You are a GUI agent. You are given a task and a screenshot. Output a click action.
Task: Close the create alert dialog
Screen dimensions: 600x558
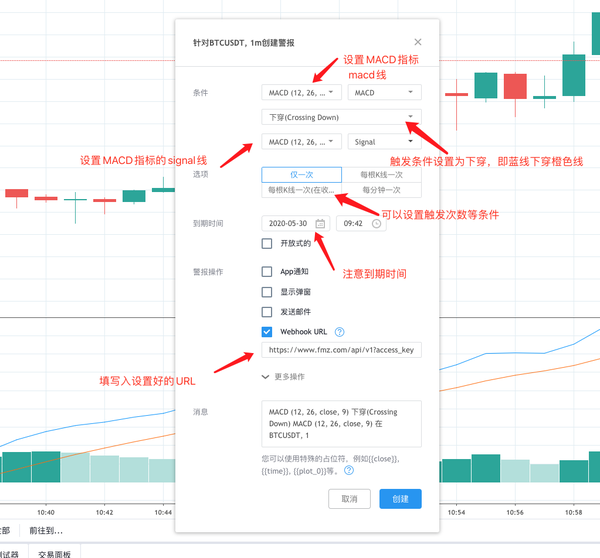pos(417,42)
